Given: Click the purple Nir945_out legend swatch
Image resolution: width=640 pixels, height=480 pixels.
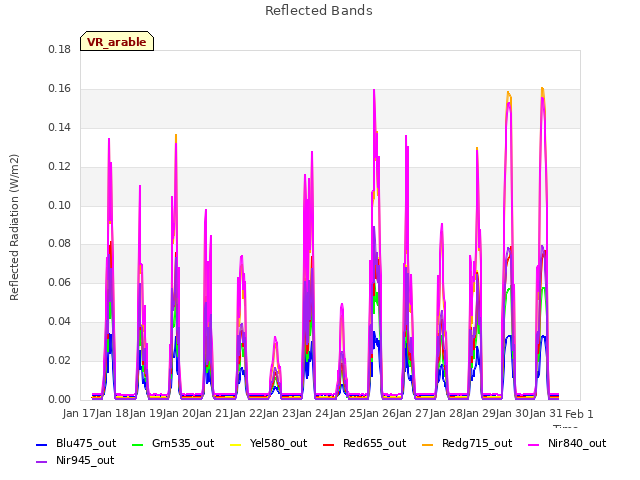Looking at the screenshot, I should (x=42, y=462).
